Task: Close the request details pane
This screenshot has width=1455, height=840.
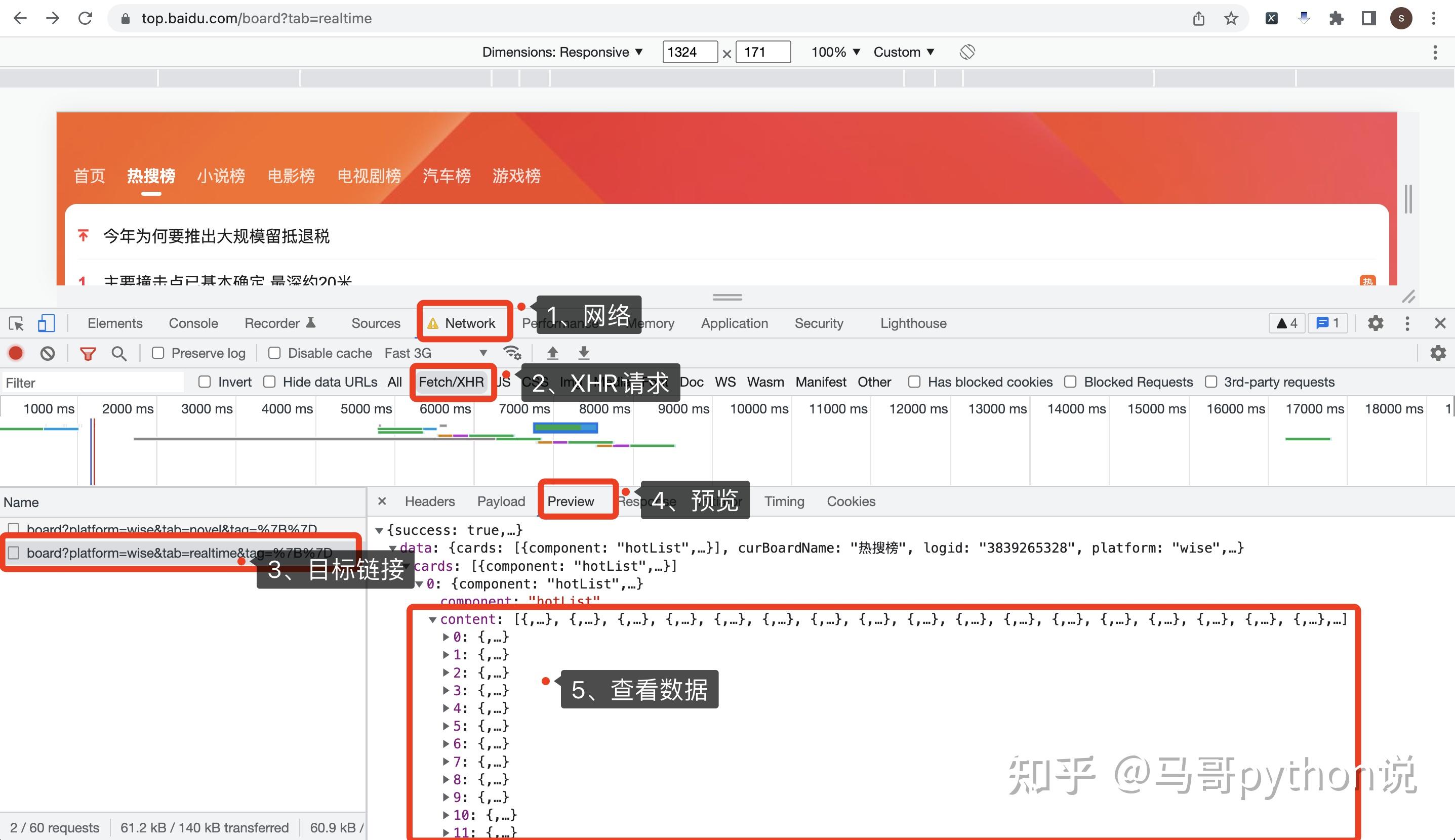Action: 382,501
